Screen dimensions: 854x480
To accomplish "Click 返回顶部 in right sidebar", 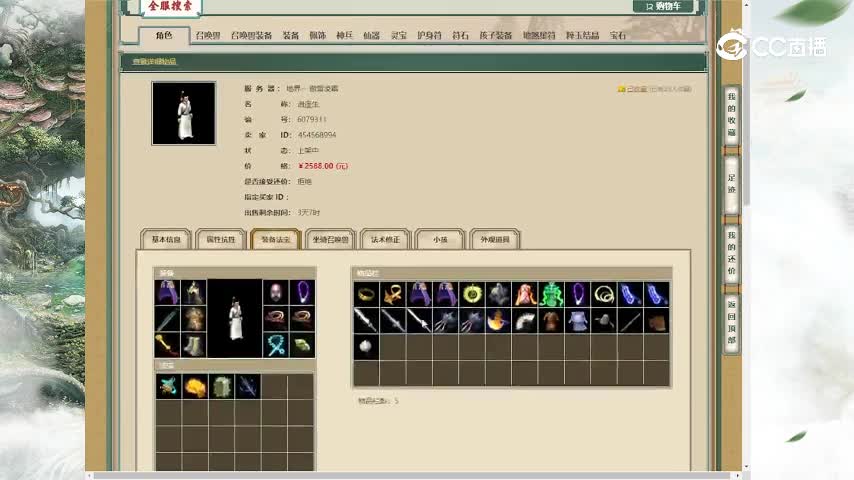I will coord(731,321).
